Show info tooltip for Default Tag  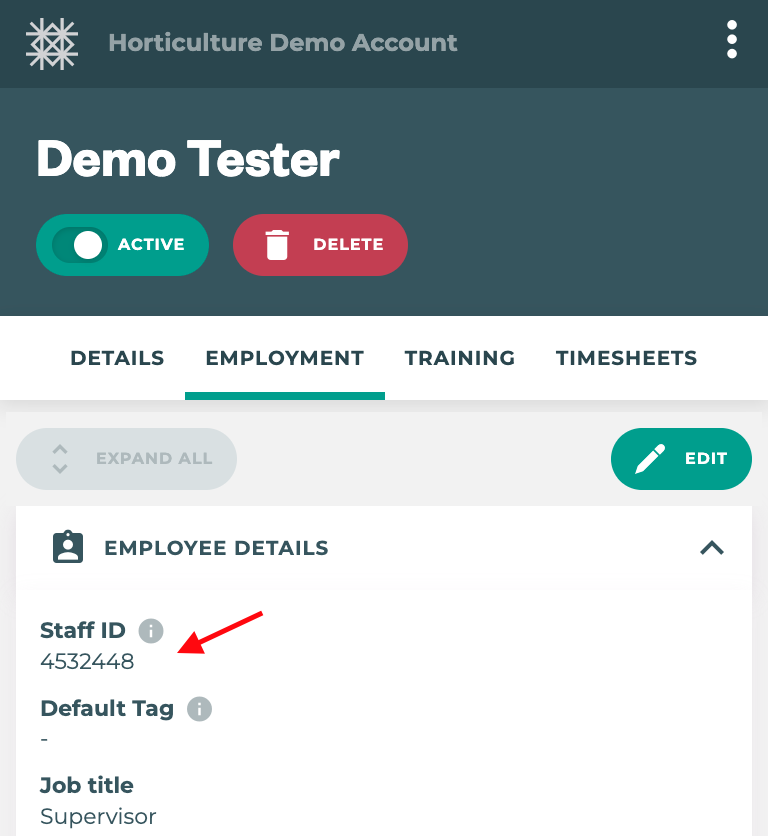199,710
